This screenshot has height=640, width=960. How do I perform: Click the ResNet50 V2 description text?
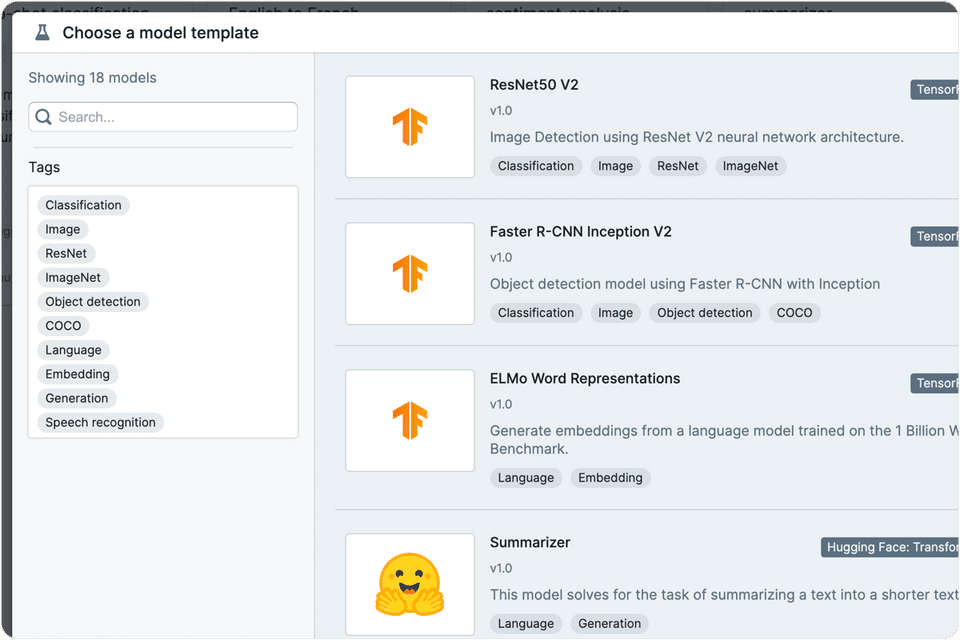pyautogui.click(x=697, y=137)
